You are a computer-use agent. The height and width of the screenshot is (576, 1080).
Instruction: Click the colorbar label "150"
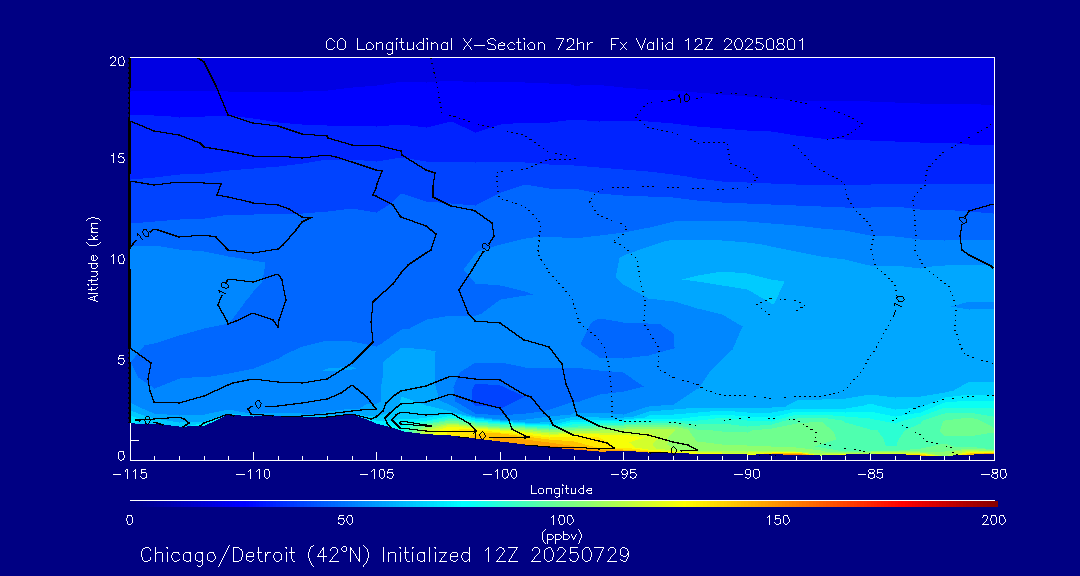(x=778, y=521)
